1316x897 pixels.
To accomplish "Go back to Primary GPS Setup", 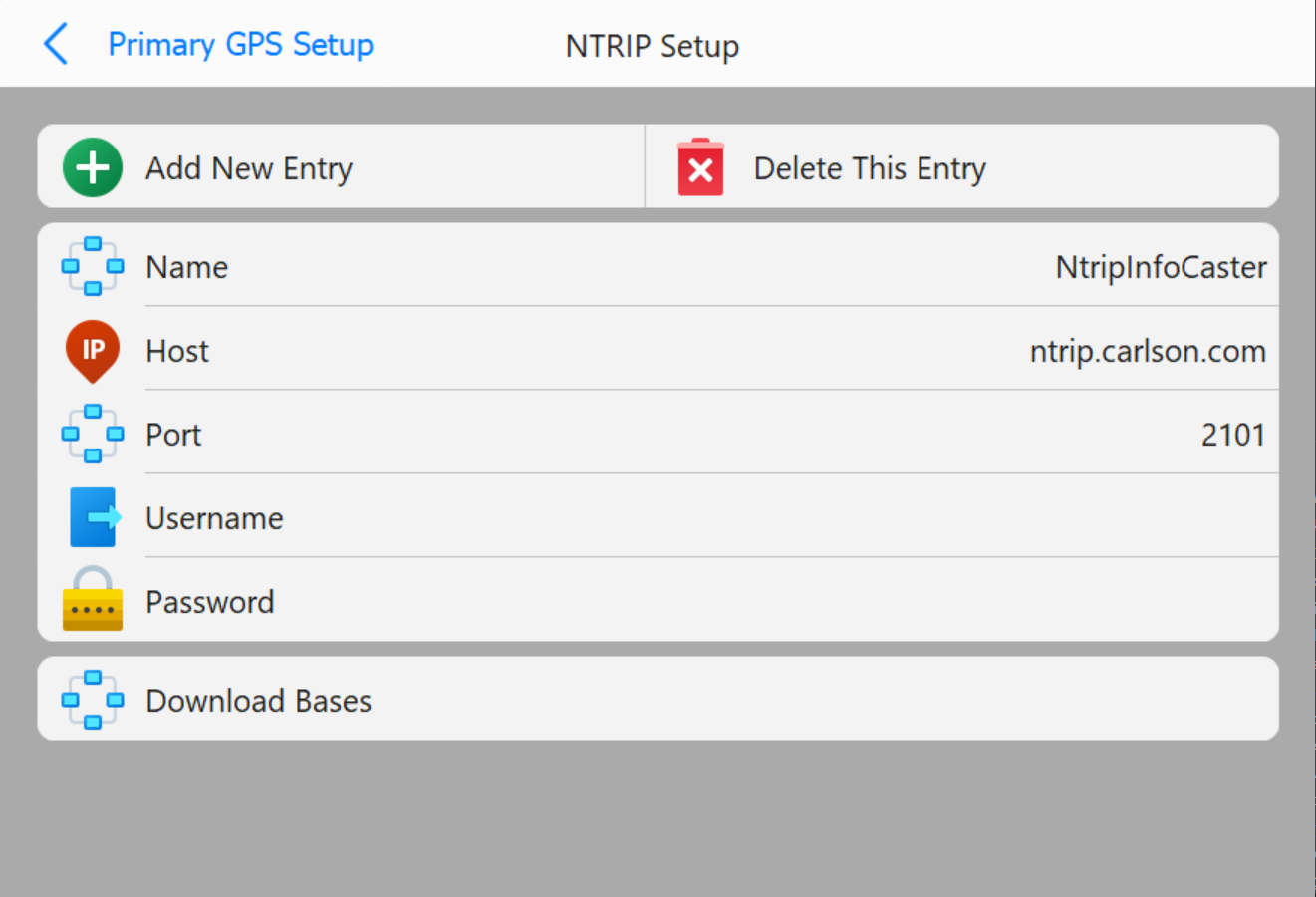I will (240, 45).
